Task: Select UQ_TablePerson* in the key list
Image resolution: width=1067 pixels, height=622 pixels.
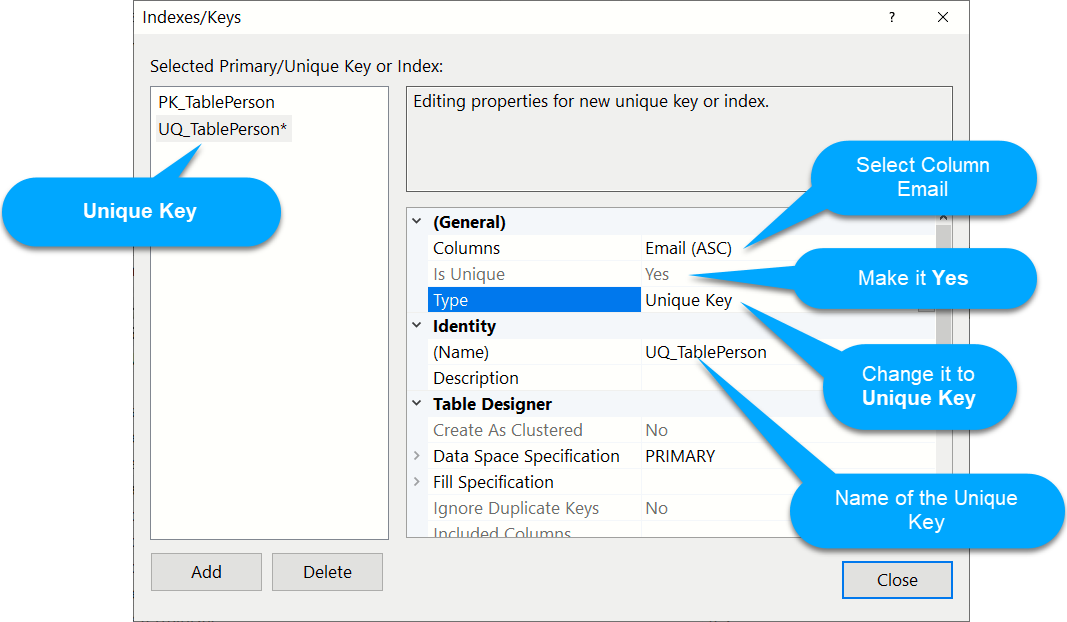Action: [223, 129]
